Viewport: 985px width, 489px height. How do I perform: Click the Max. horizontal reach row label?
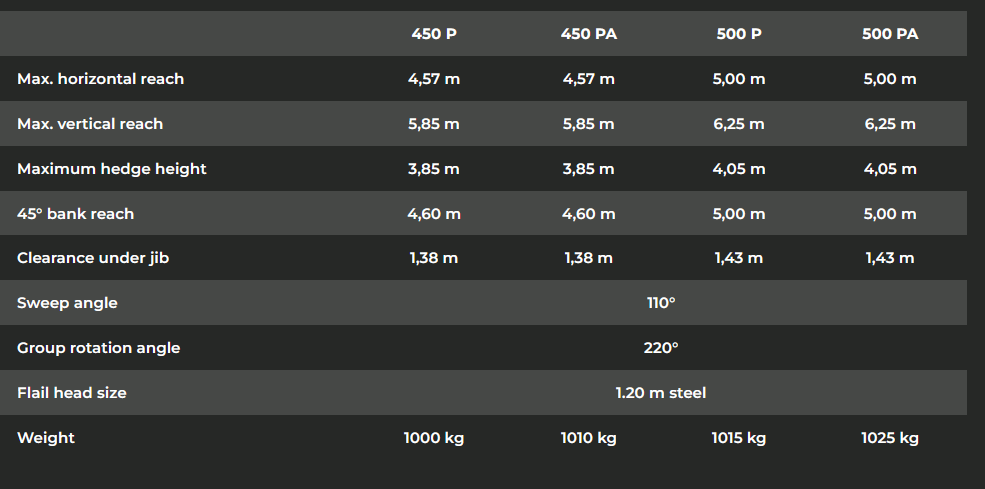pyautogui.click(x=100, y=79)
